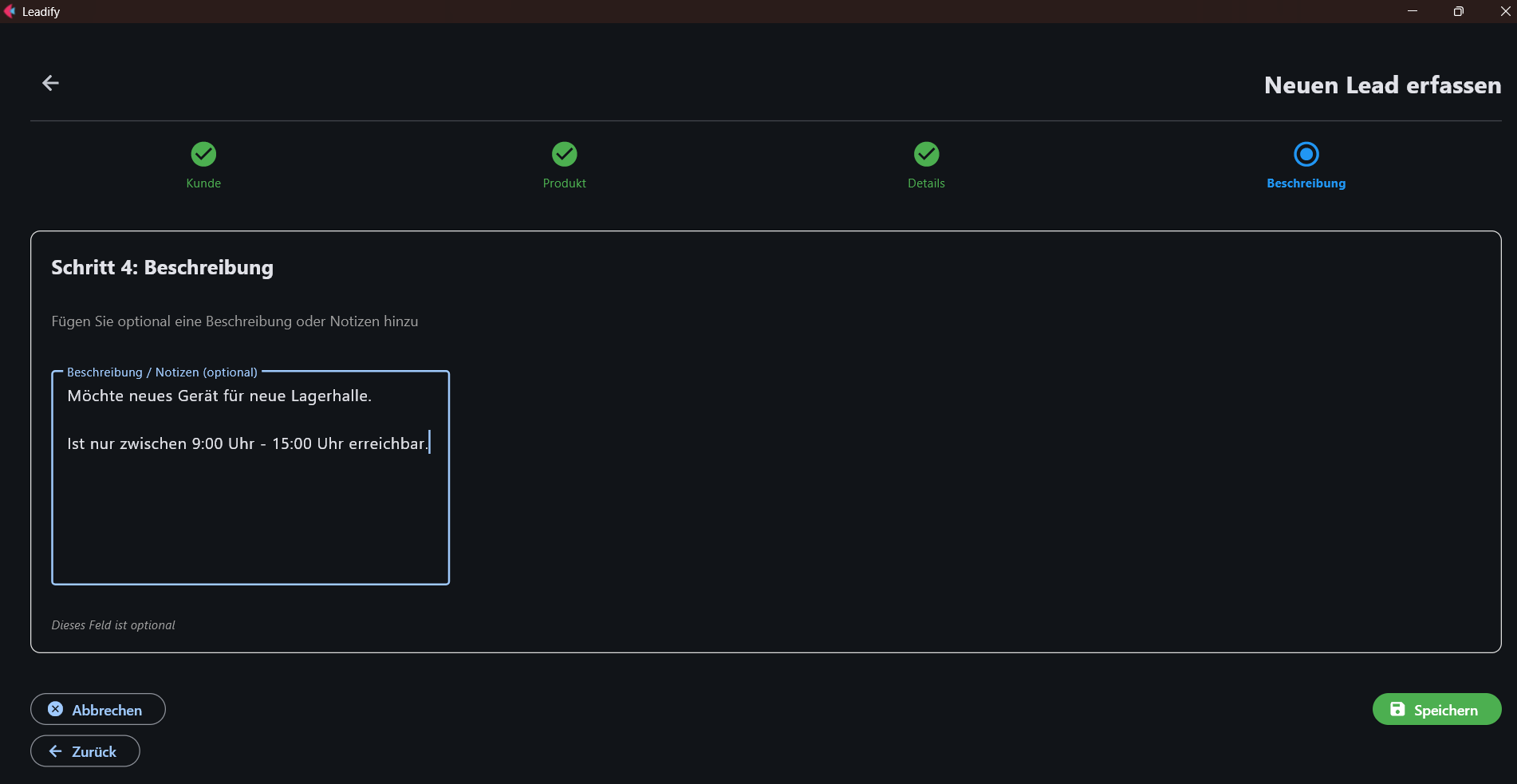
Task: Switch to the Details step label
Action: click(x=926, y=183)
